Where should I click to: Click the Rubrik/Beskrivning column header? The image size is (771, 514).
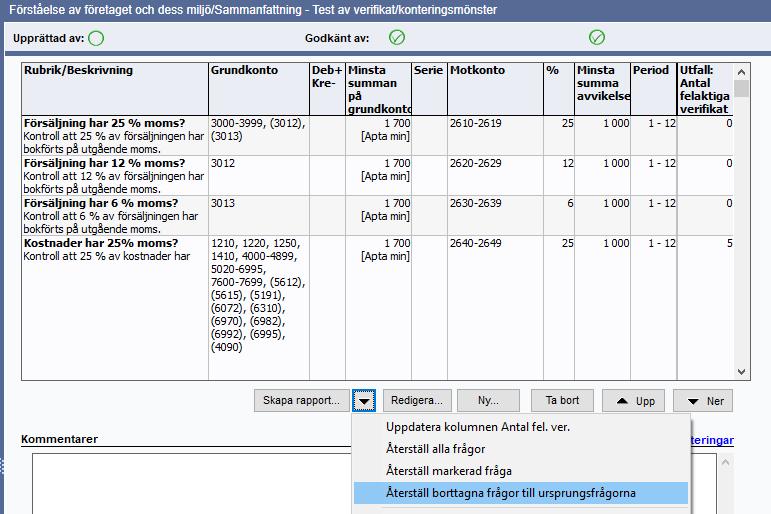[x=115, y=89]
